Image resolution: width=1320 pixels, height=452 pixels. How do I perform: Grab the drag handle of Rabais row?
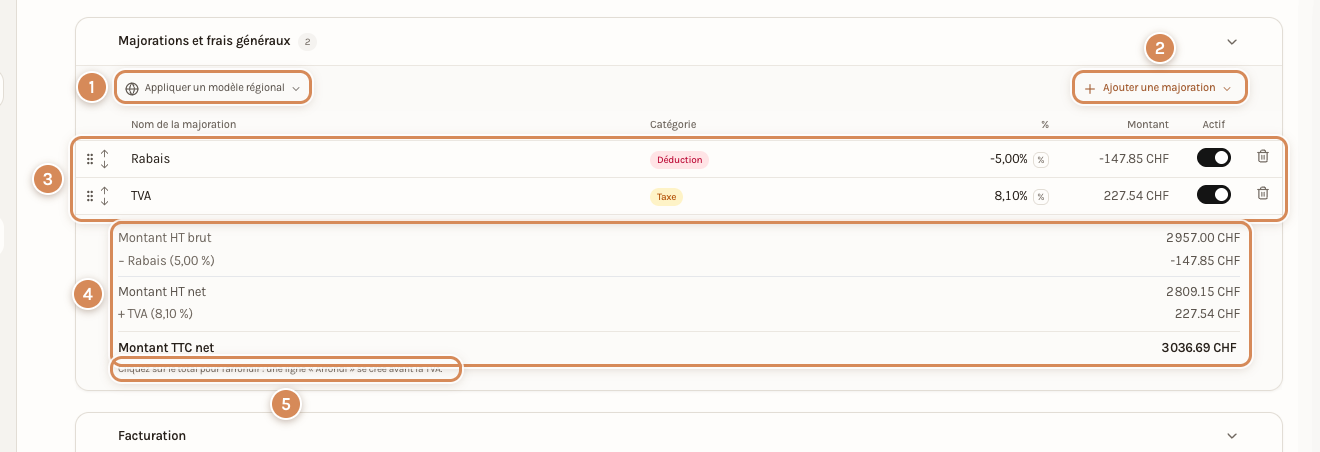(x=90, y=159)
